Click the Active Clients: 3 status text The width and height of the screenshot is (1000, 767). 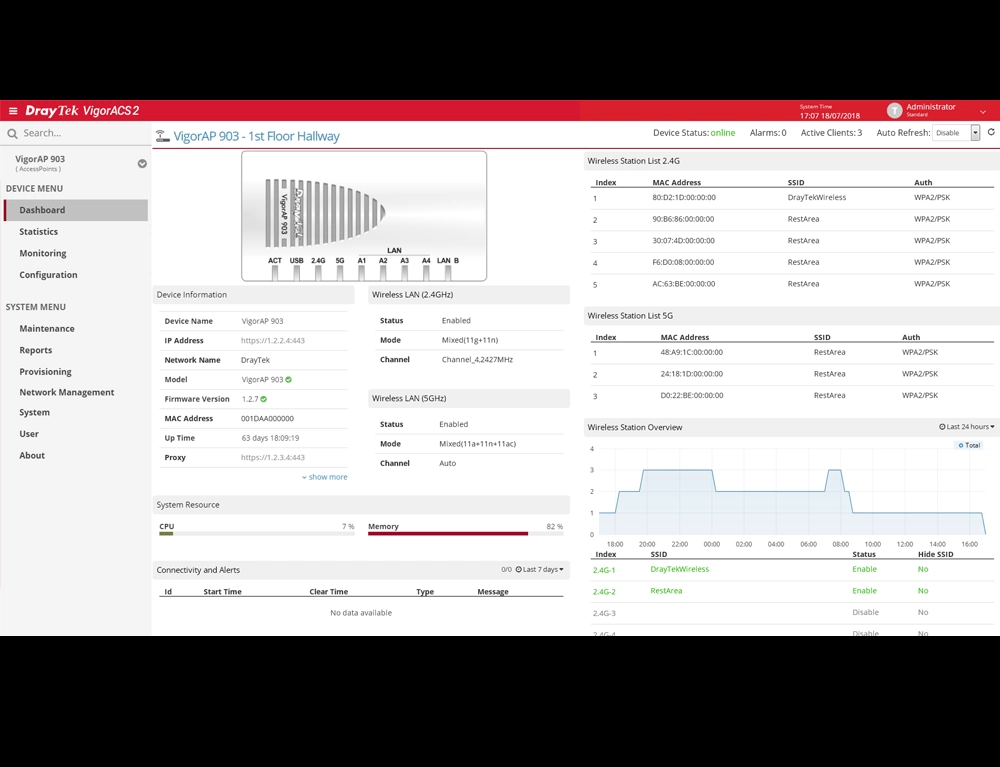point(831,133)
